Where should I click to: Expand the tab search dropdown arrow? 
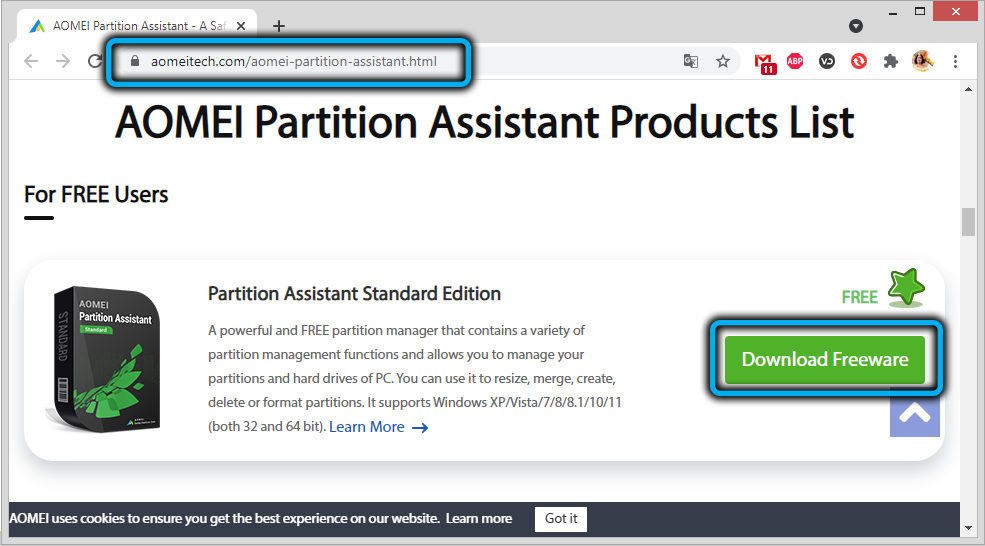(856, 26)
